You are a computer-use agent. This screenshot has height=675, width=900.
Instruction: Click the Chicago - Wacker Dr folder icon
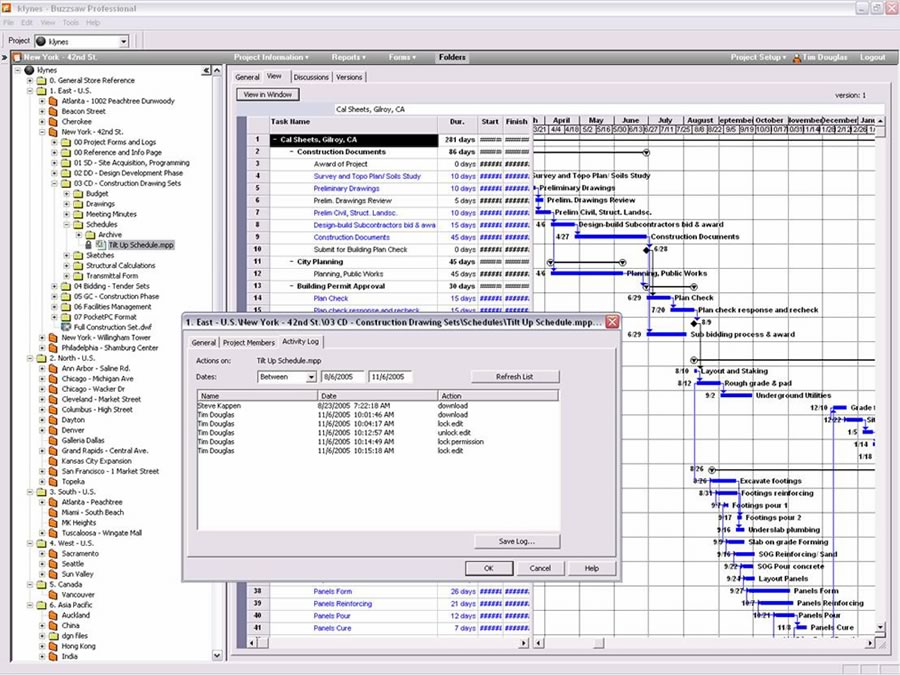click(53, 389)
